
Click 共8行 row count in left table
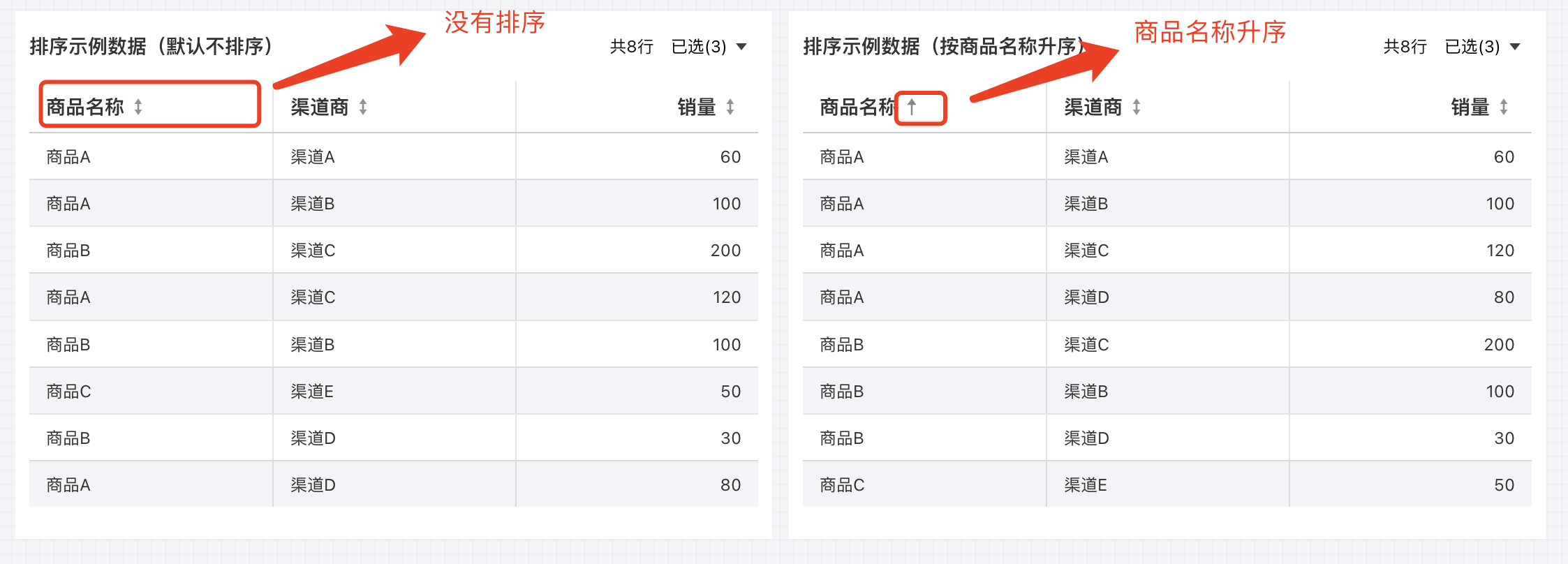point(632,47)
